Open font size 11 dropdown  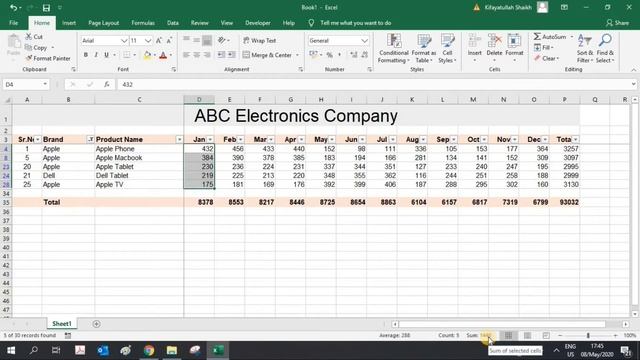click(148, 40)
